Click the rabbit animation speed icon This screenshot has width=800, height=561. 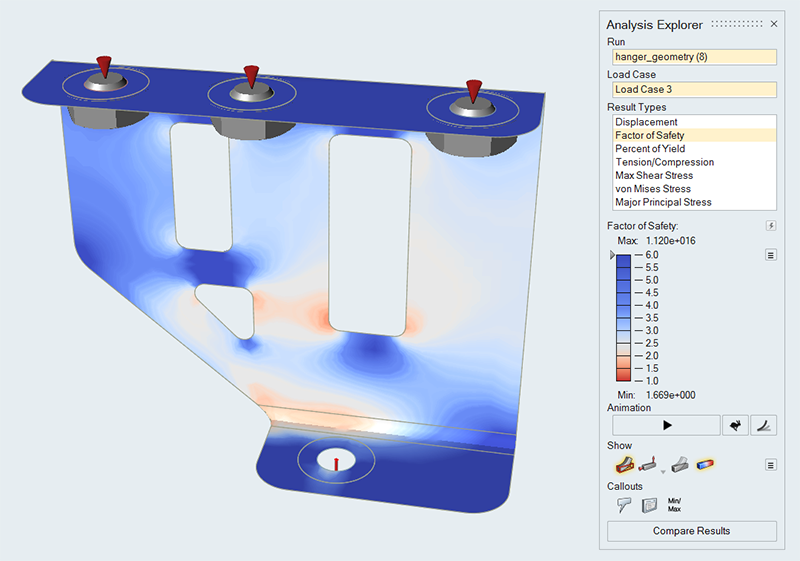click(735, 425)
